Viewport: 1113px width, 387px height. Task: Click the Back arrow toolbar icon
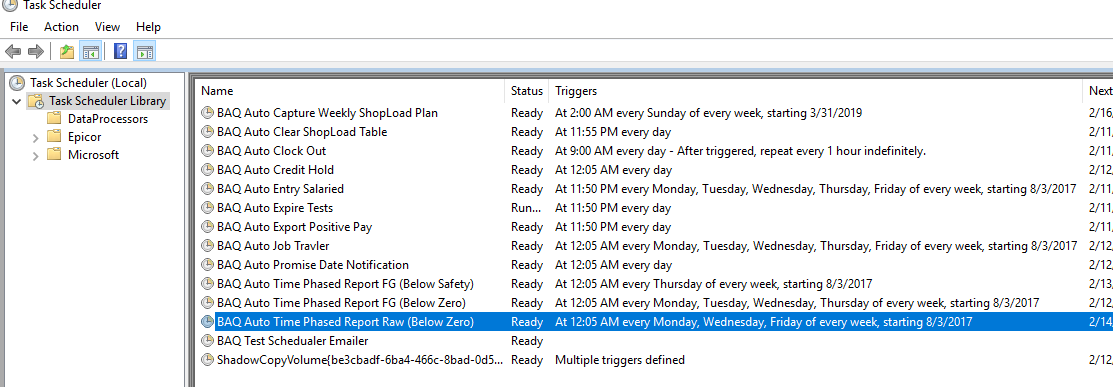(13, 51)
